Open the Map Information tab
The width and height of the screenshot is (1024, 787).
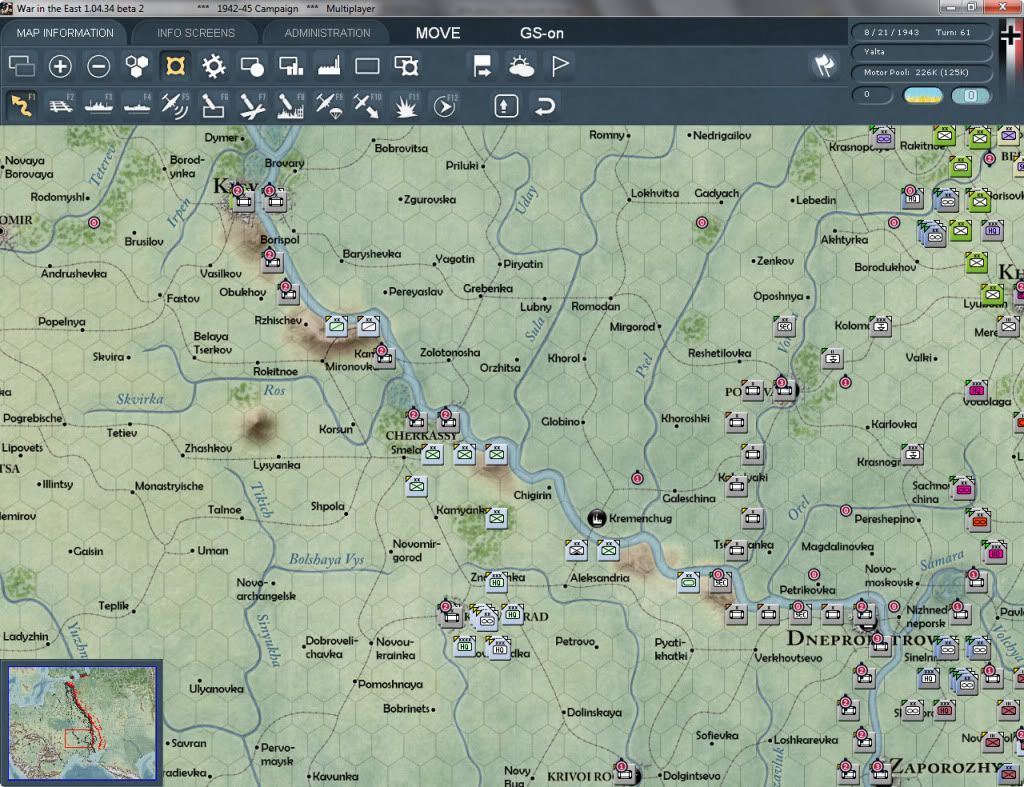click(x=65, y=33)
